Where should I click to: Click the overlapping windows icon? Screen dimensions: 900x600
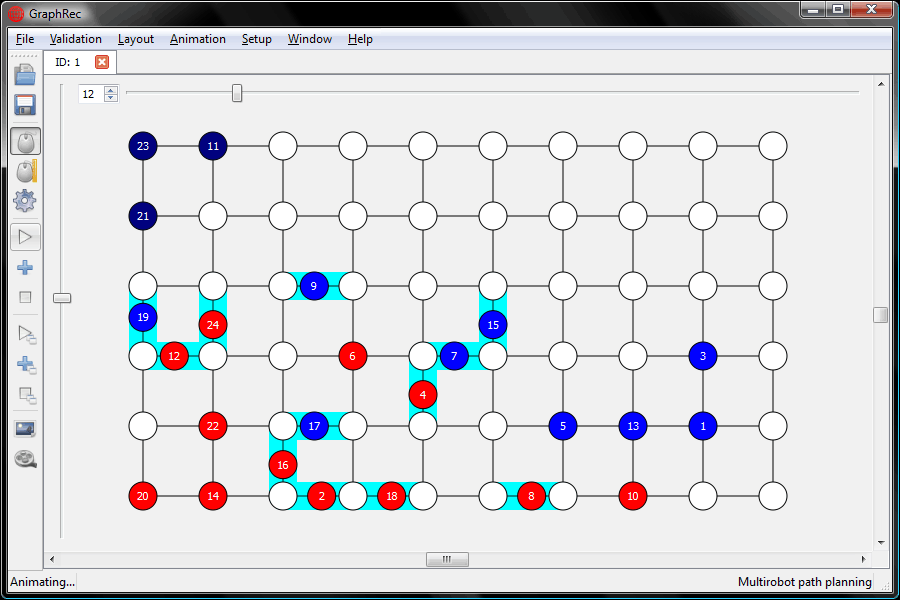click(27, 395)
